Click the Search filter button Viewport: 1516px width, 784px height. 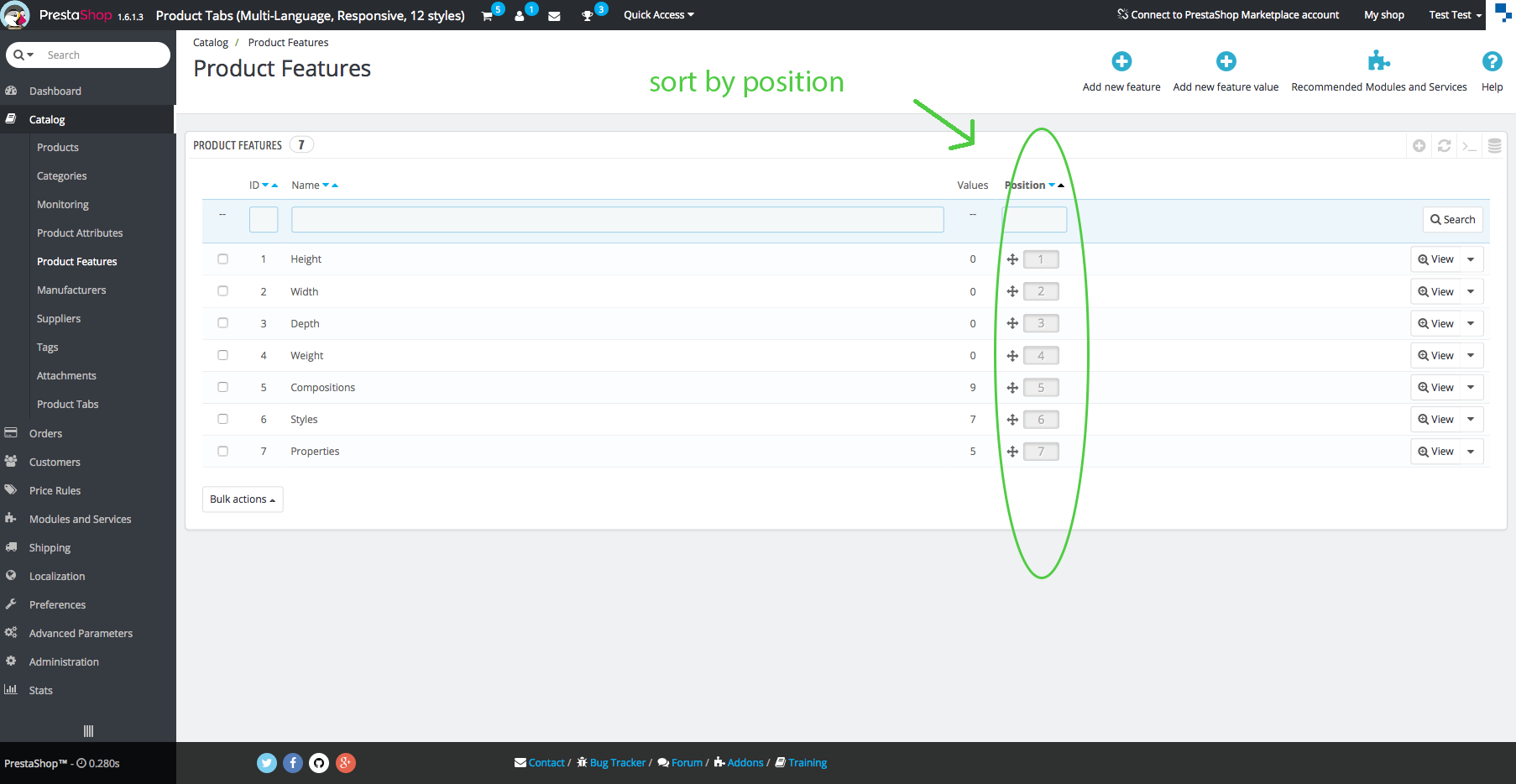tap(1452, 220)
